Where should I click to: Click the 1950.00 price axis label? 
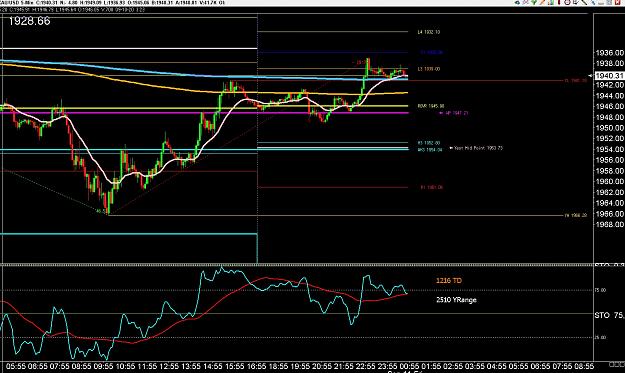(609, 128)
